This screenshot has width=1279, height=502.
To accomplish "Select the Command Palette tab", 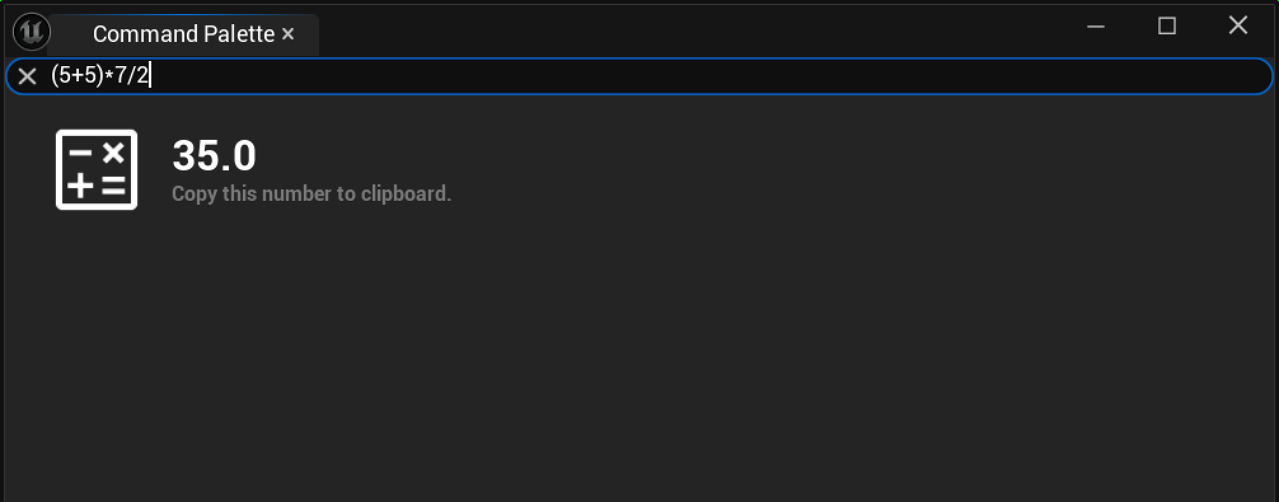I will (x=183, y=34).
